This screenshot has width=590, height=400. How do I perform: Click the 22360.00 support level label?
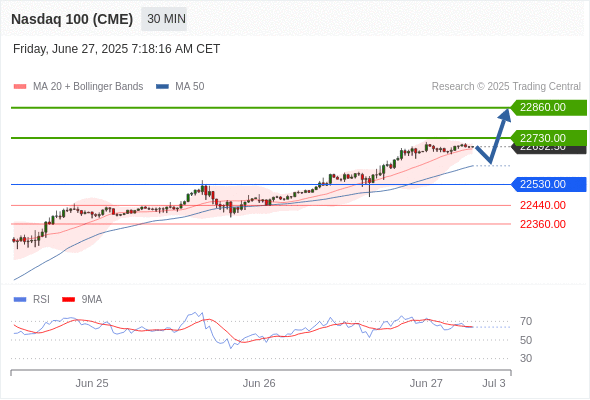pyautogui.click(x=543, y=224)
